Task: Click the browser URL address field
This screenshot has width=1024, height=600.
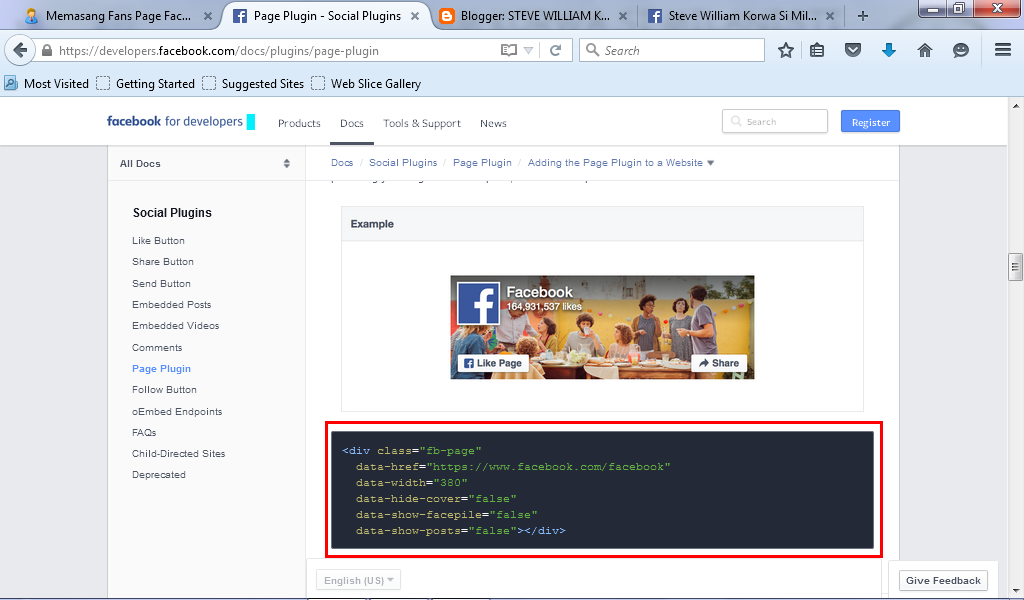Action: pos(274,50)
